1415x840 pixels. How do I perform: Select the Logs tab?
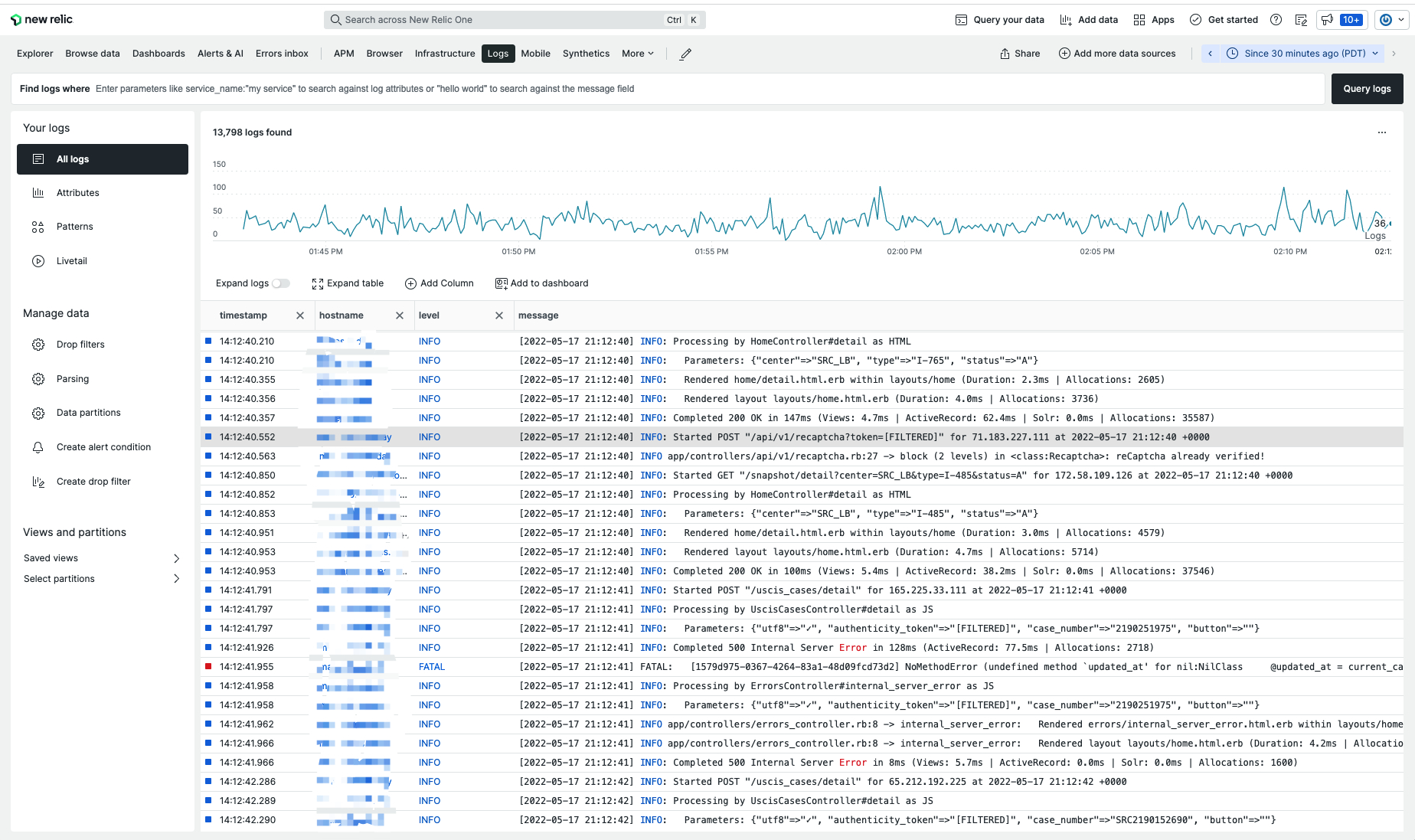(x=498, y=54)
